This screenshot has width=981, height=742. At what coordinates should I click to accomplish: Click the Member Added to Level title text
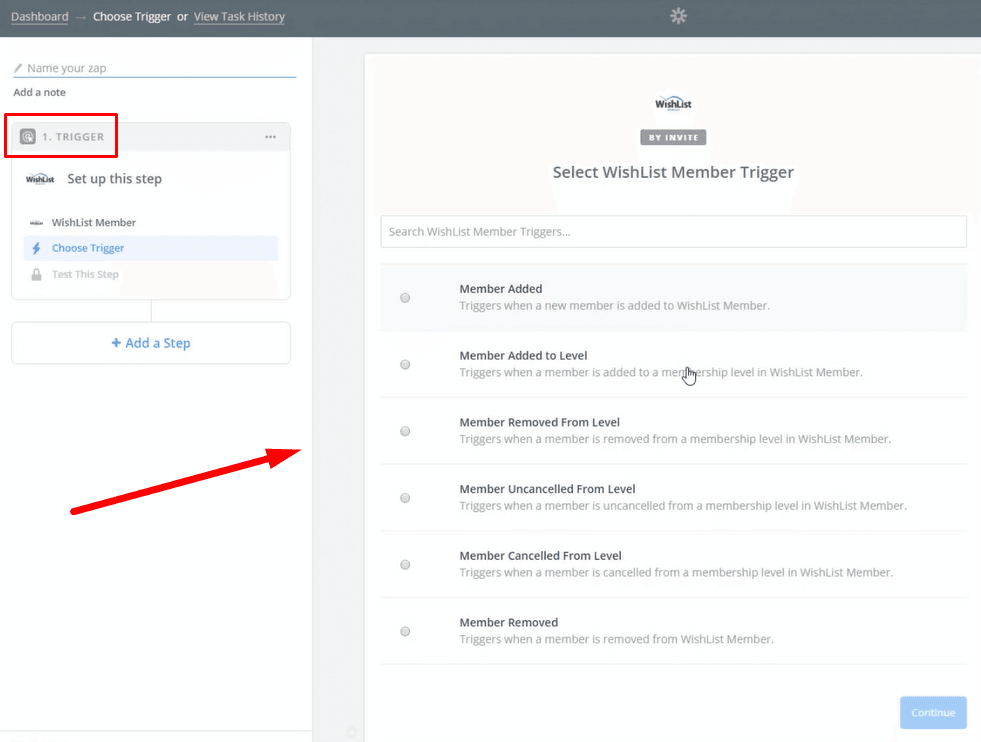[523, 356]
